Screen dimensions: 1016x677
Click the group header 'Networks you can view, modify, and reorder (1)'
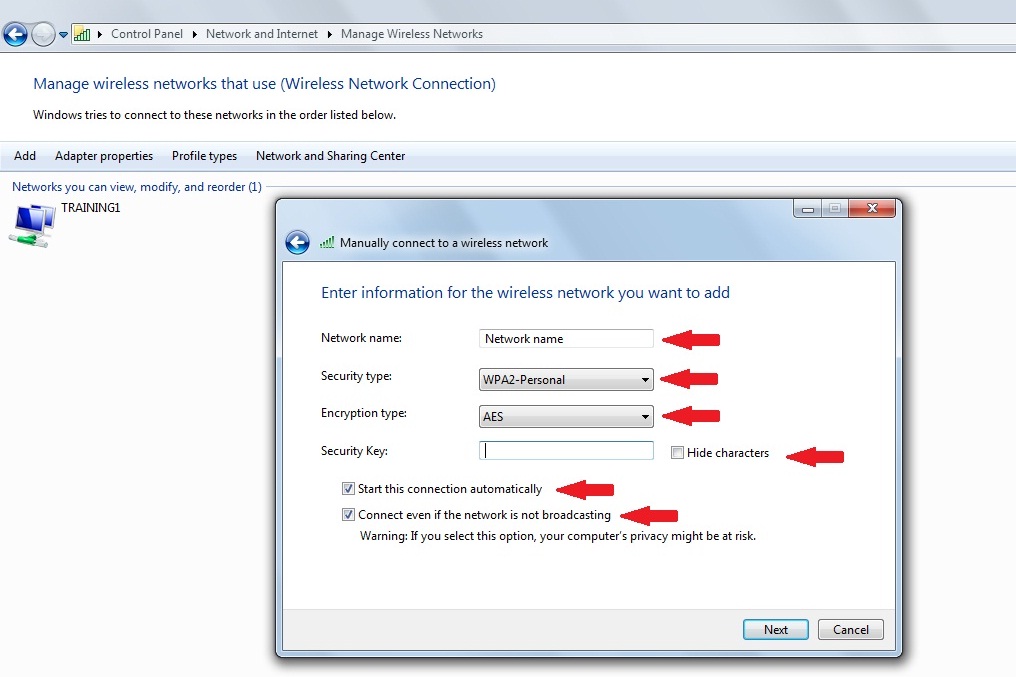[x=137, y=187]
